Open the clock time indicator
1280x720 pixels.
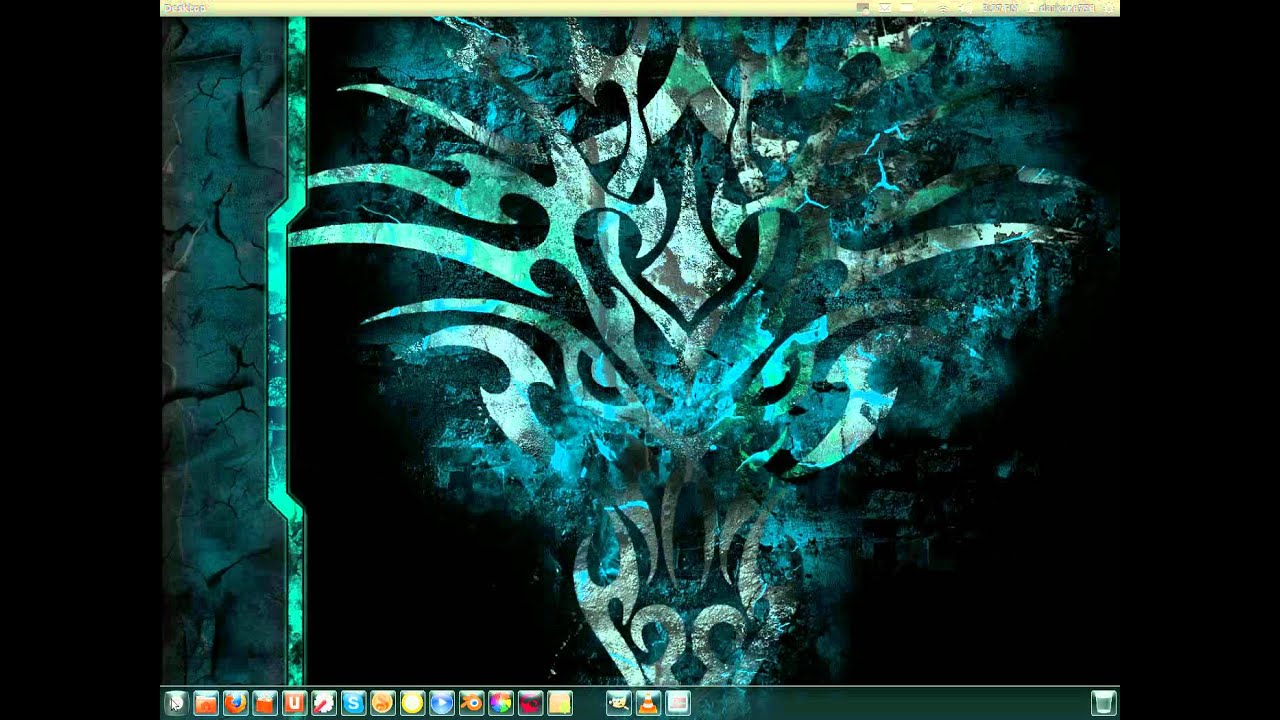[x=1001, y=8]
